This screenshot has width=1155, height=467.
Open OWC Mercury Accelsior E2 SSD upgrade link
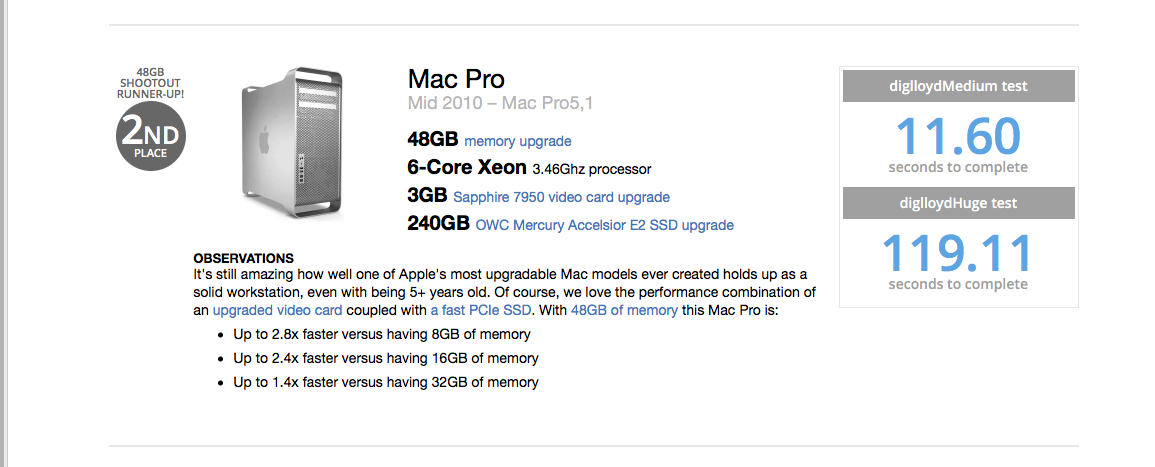pyautogui.click(x=605, y=225)
